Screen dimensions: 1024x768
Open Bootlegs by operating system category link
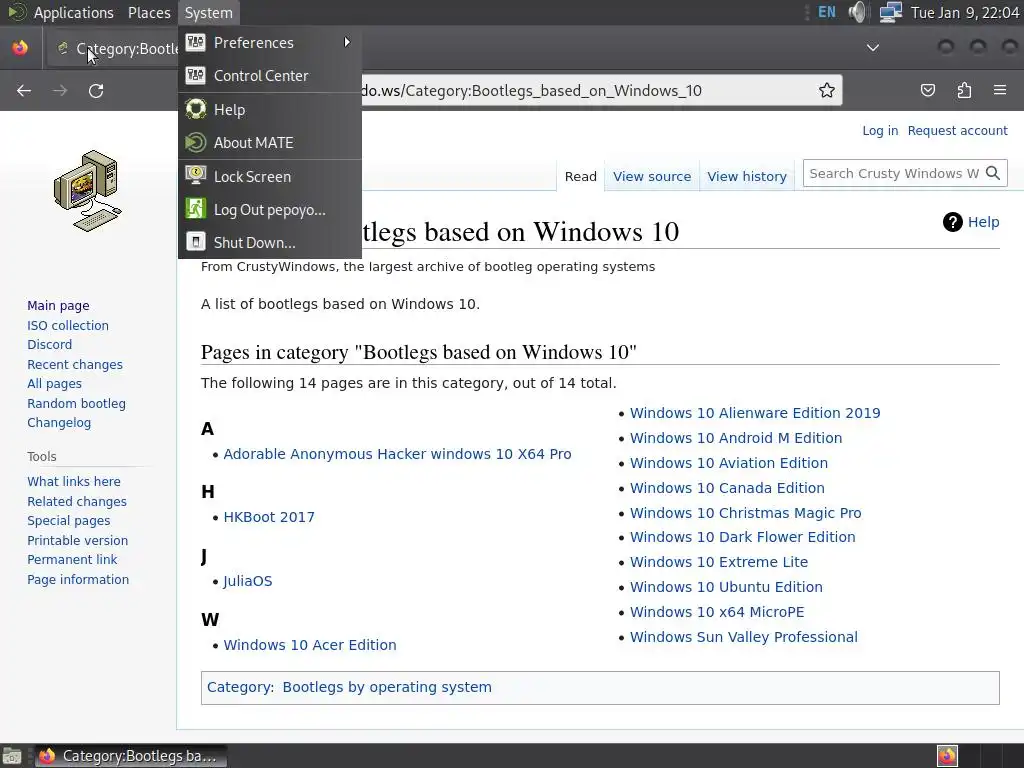pyautogui.click(x=387, y=687)
